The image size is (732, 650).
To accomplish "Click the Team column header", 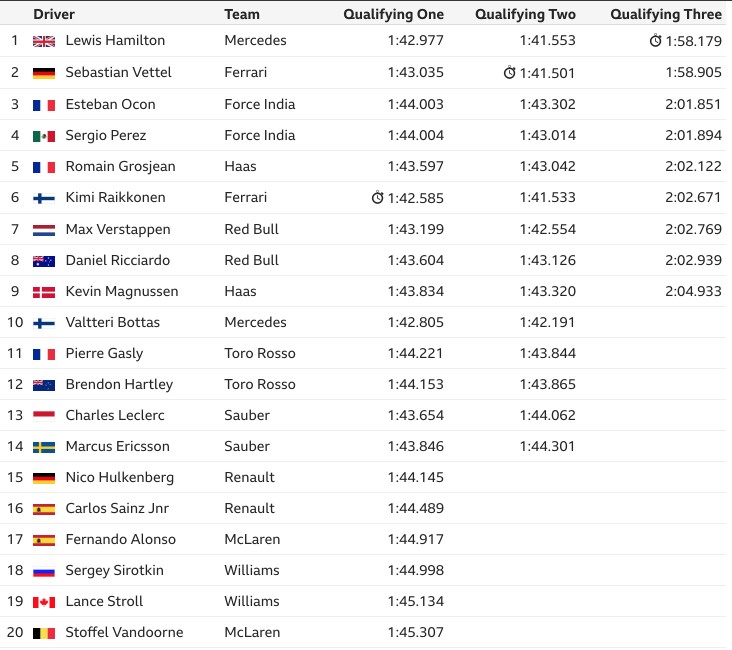I will pos(242,14).
